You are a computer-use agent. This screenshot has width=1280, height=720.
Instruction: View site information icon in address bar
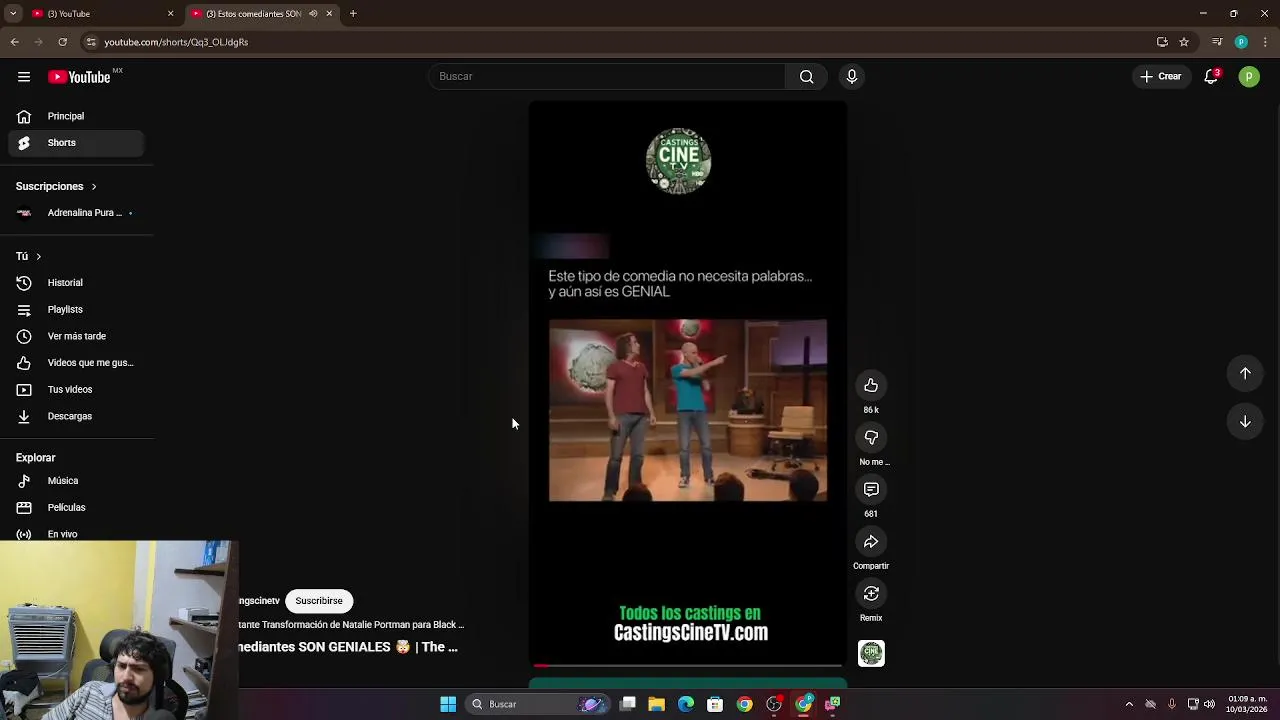pos(91,42)
